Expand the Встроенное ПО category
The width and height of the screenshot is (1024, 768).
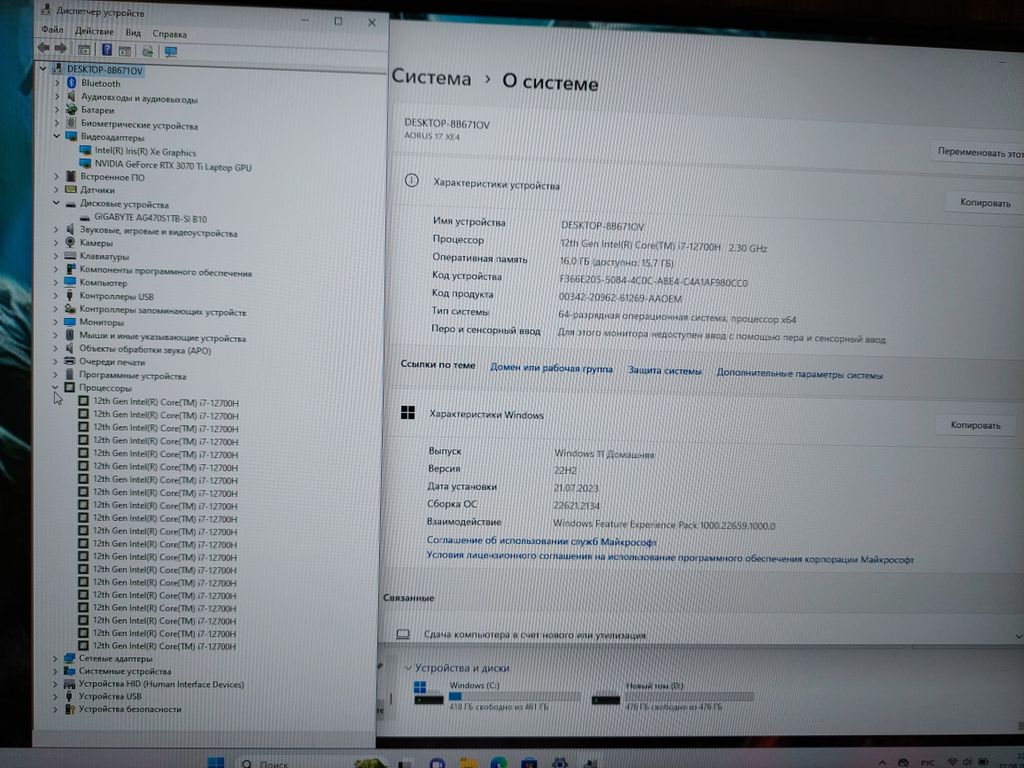tap(57, 176)
